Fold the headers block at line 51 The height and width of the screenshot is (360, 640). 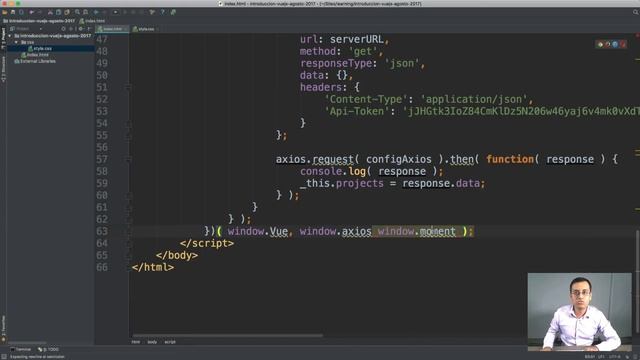pos(128,87)
